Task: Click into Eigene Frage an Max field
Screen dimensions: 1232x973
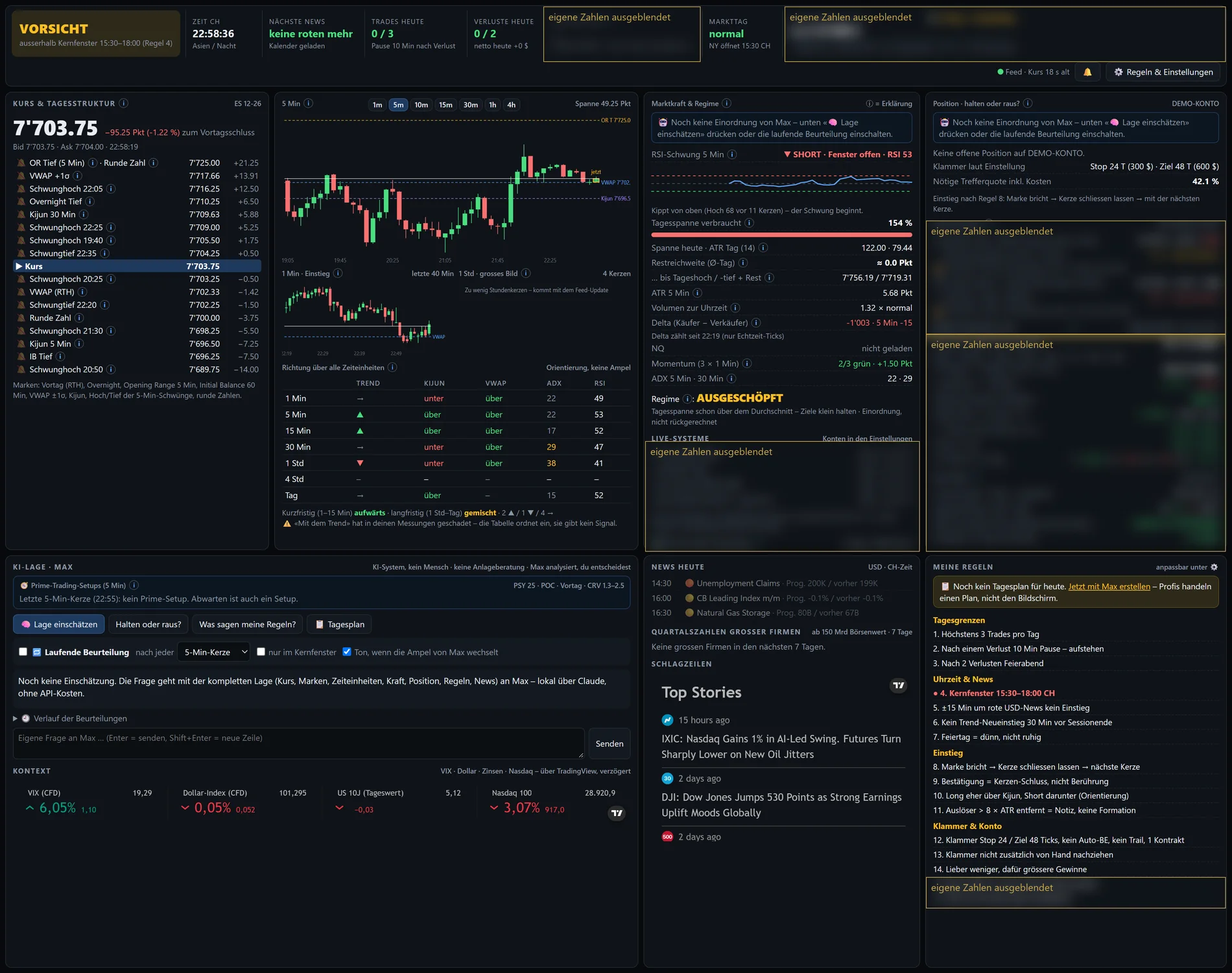Action: pyautogui.click(x=298, y=743)
